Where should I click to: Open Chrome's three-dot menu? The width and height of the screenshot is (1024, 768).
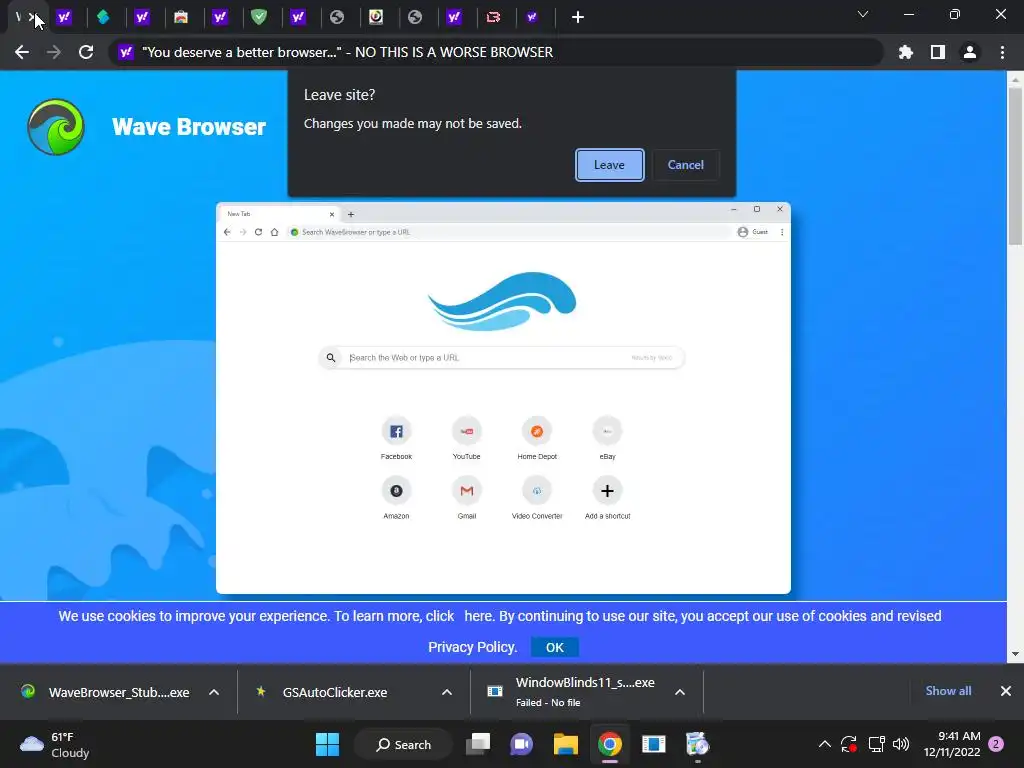tap(1002, 52)
